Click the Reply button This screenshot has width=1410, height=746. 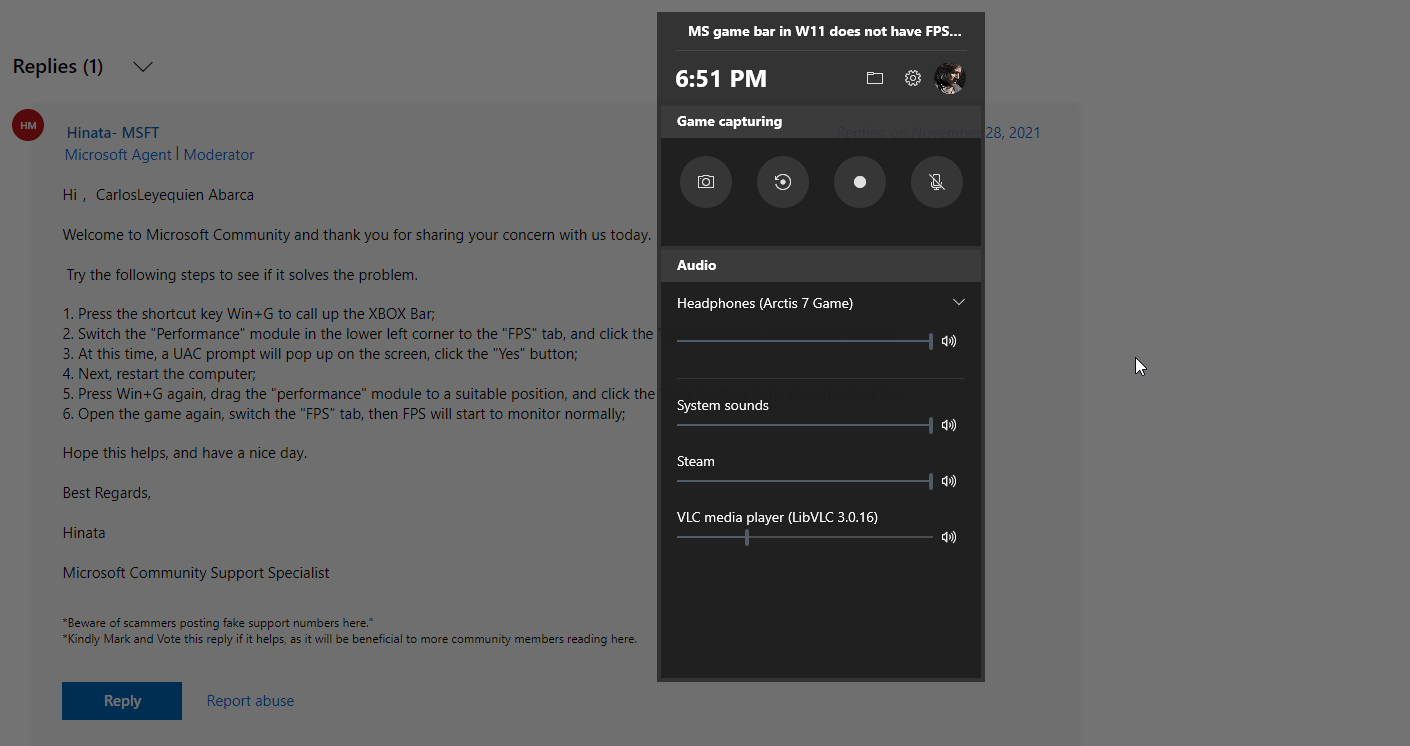click(122, 701)
